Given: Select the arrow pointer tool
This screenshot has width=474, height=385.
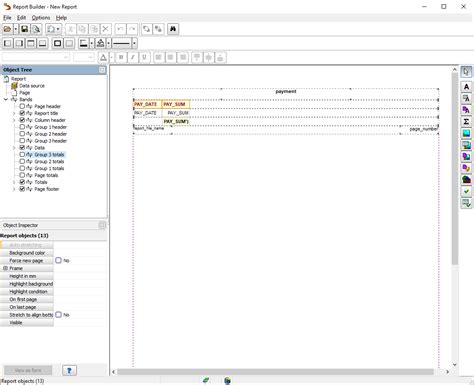Looking at the screenshot, I should [x=466, y=72].
